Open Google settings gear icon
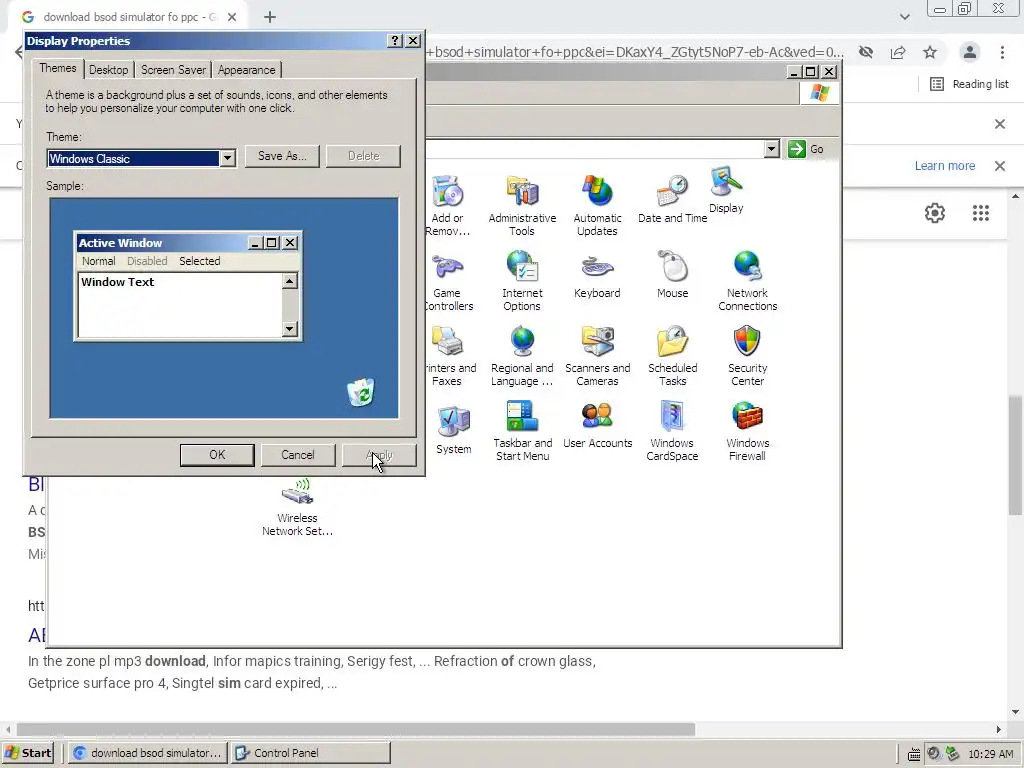Image resolution: width=1024 pixels, height=768 pixels. pos(935,213)
